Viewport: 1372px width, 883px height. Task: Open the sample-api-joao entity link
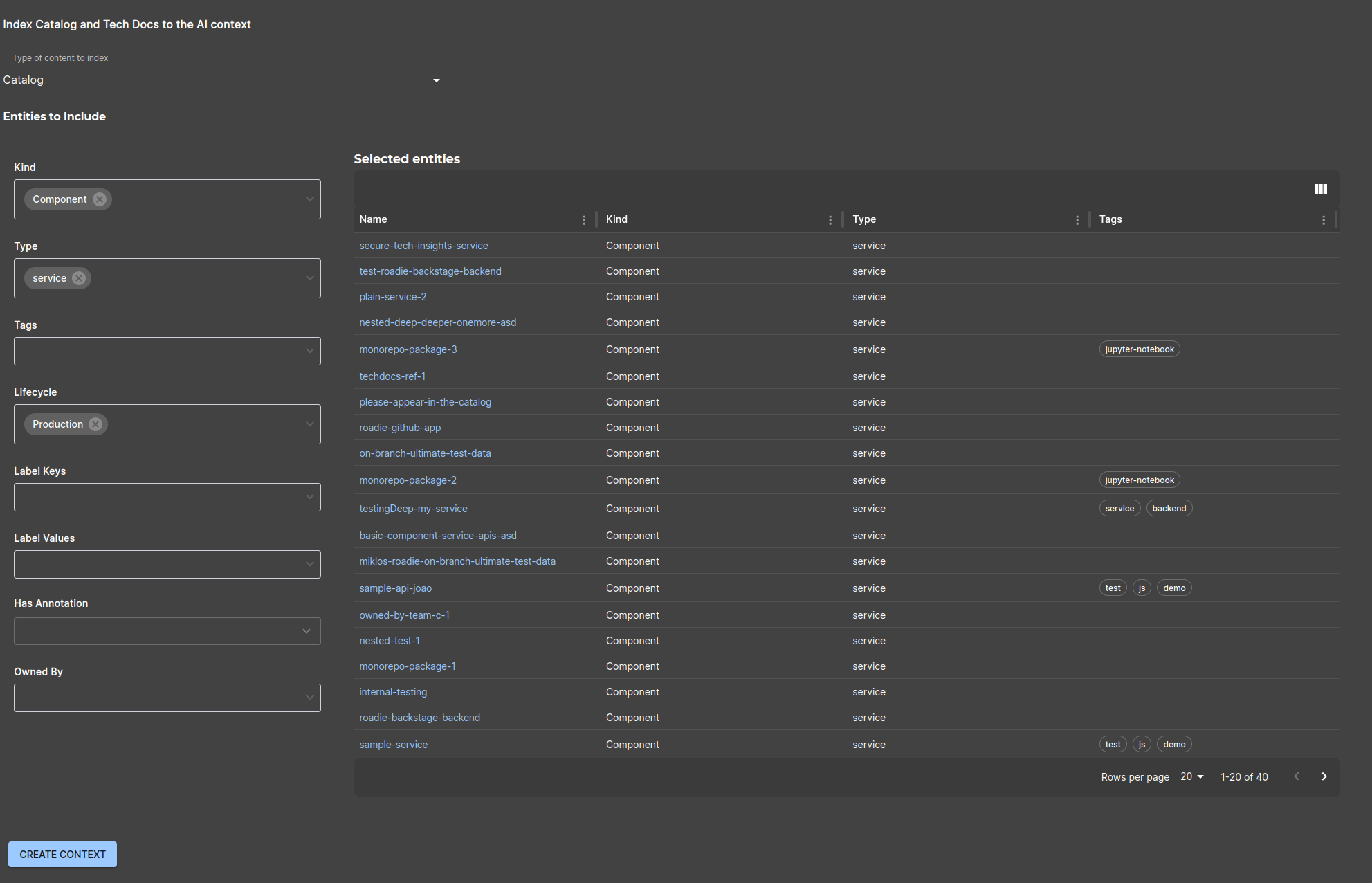[x=395, y=588]
